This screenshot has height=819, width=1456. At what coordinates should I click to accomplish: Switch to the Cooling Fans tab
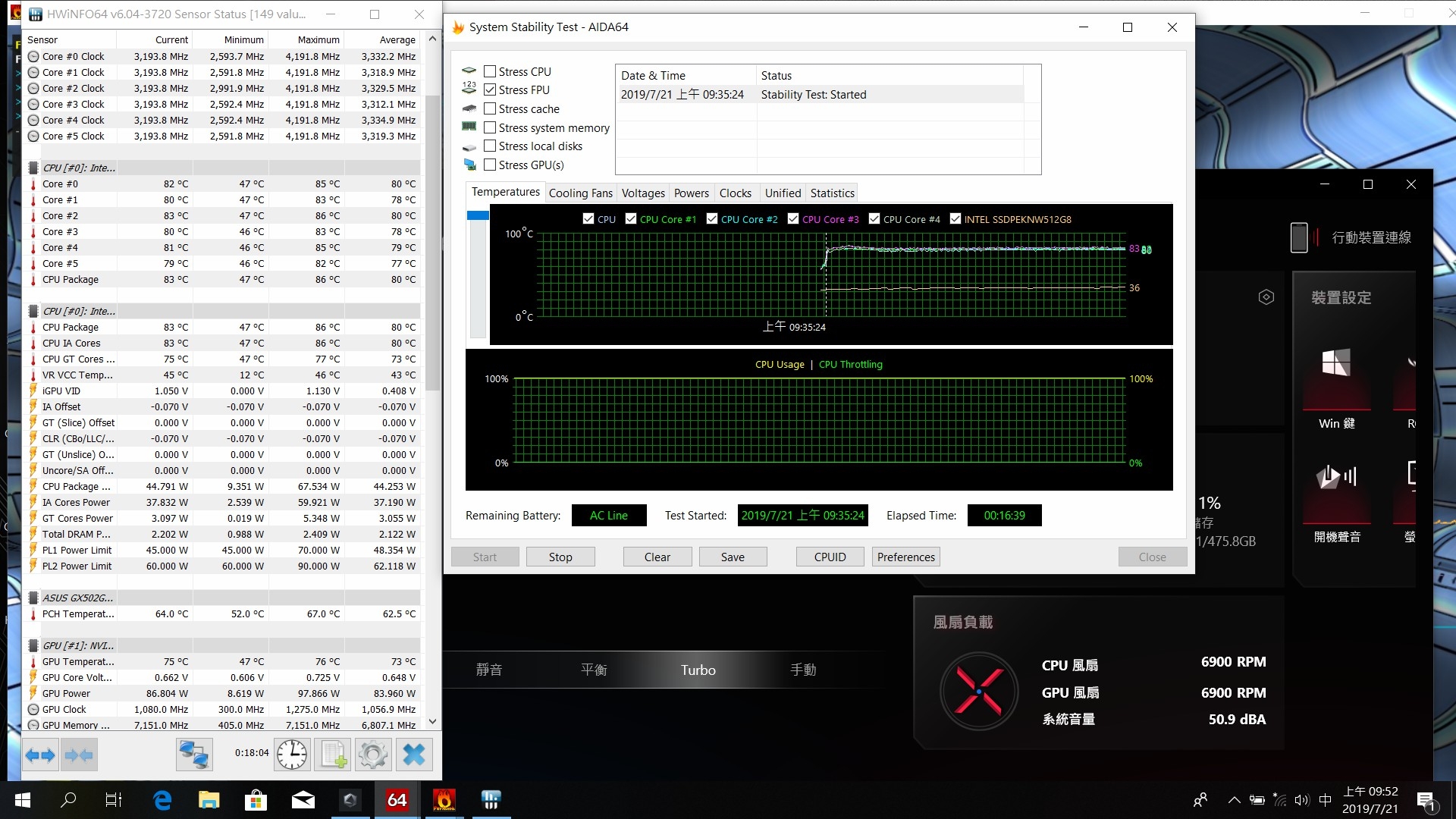[580, 193]
